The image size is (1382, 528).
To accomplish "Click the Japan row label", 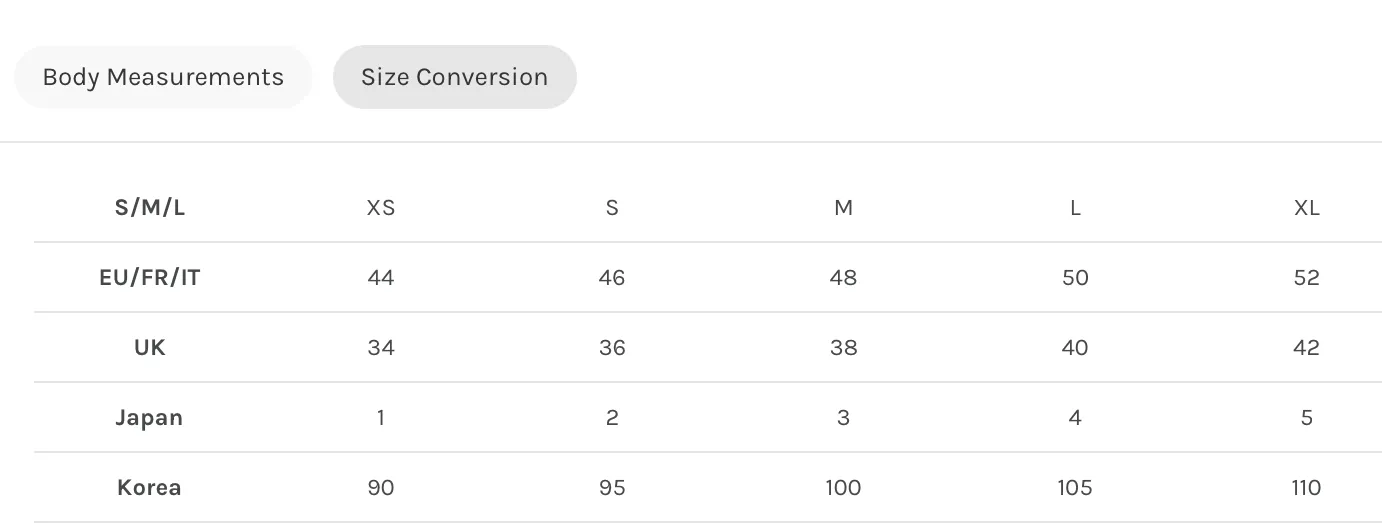I will pos(150,418).
